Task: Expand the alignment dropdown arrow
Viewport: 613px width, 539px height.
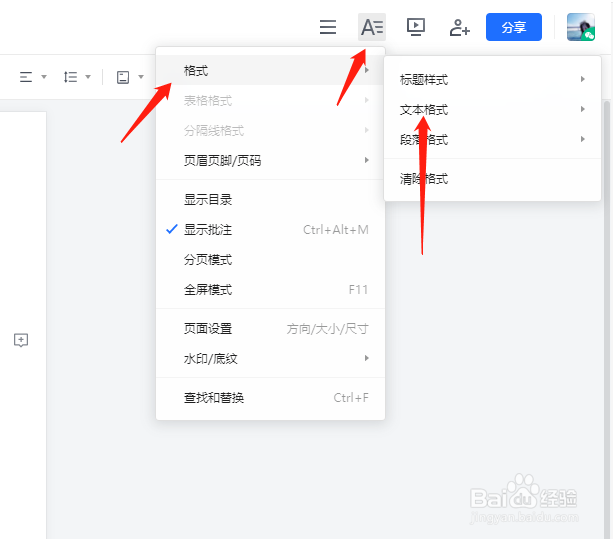Action: pyautogui.click(x=44, y=77)
